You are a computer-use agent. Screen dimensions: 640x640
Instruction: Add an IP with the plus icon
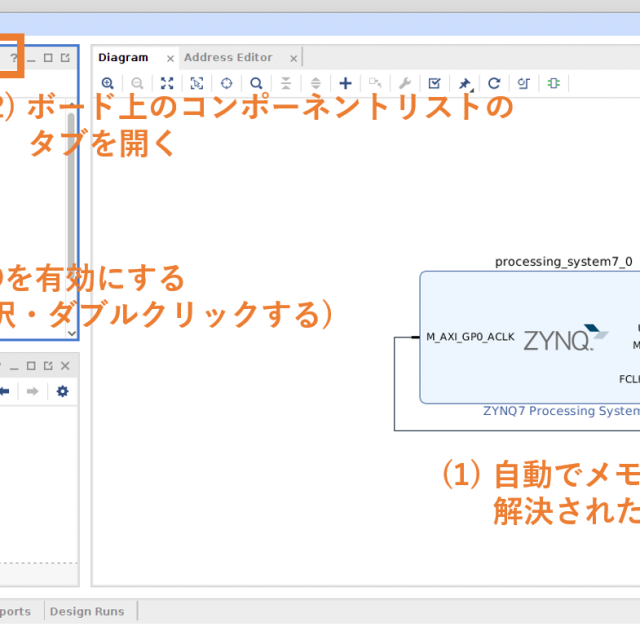(x=345, y=84)
